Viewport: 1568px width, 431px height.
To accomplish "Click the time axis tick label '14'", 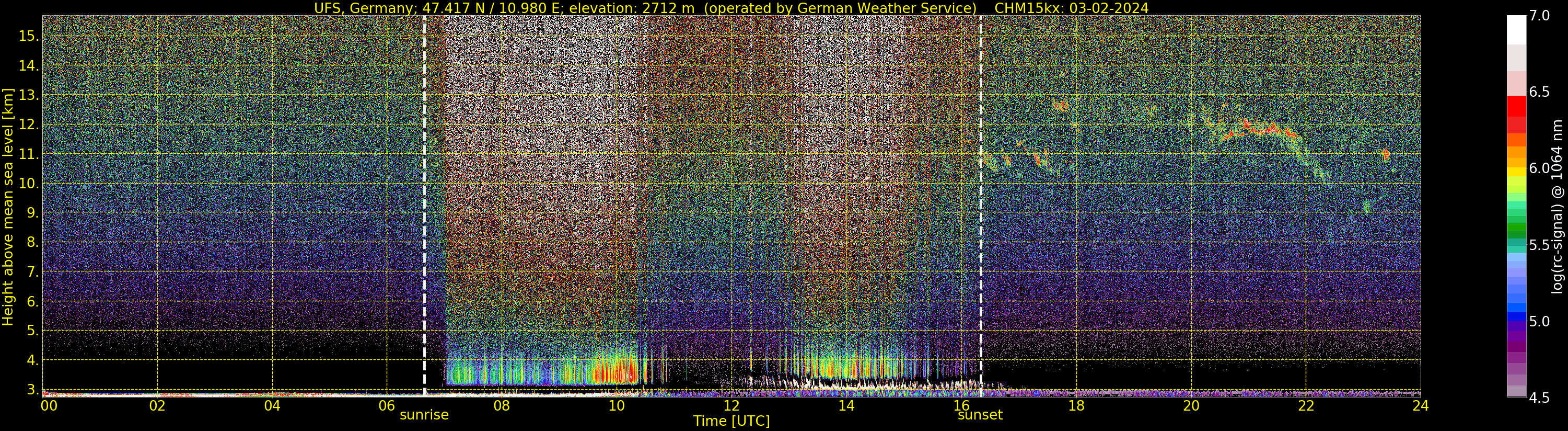I will coord(846,405).
